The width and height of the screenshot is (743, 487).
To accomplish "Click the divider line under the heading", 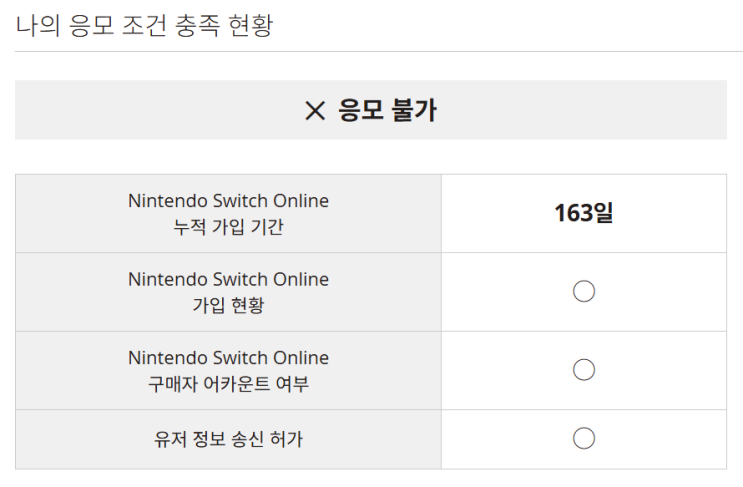I will click(371, 52).
